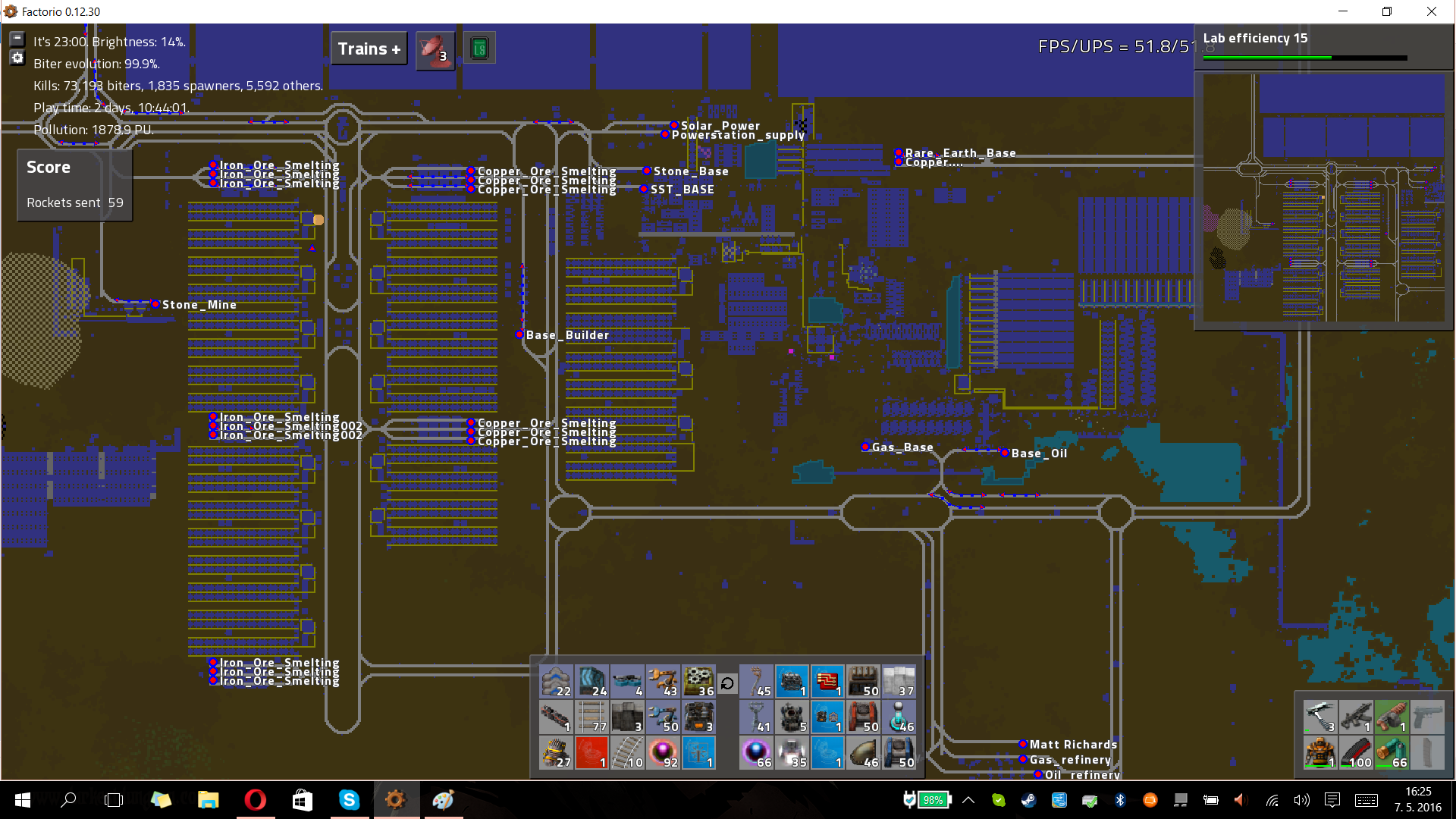Toggle the small gear settings icon top-left
Screen dimensions: 1456x819
[x=17, y=58]
